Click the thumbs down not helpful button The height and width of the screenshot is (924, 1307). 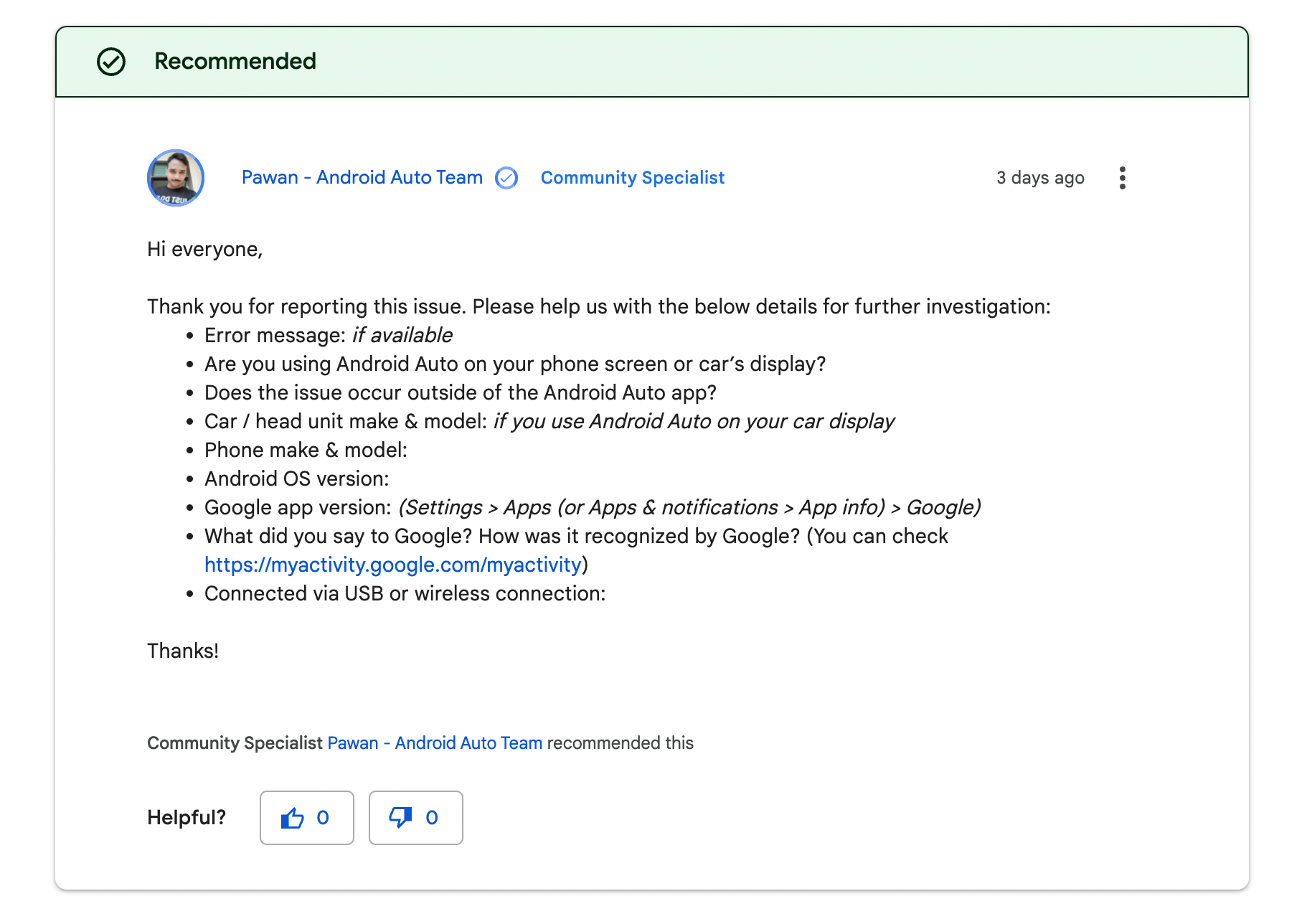416,818
